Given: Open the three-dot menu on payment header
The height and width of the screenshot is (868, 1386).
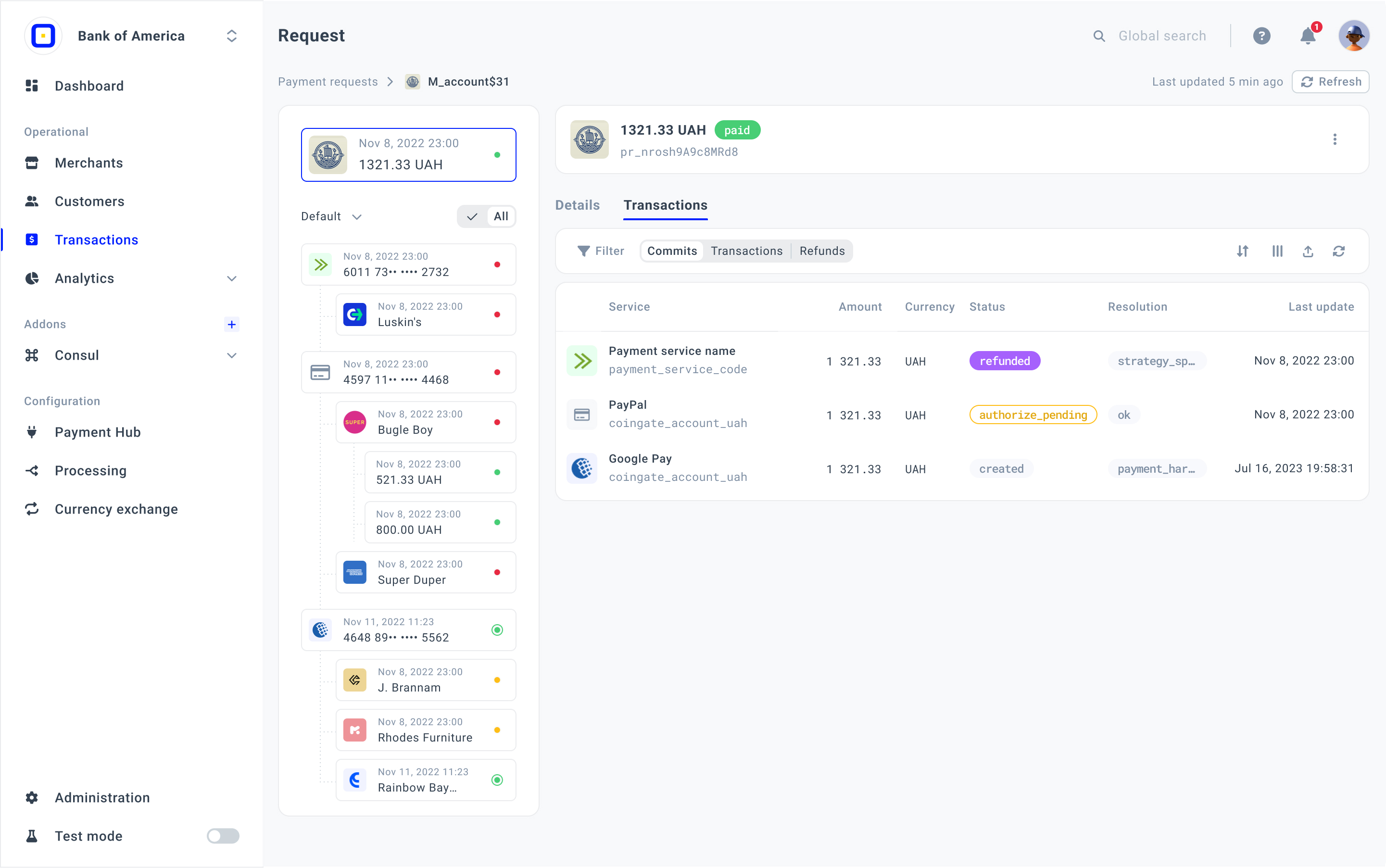Looking at the screenshot, I should [1335, 139].
